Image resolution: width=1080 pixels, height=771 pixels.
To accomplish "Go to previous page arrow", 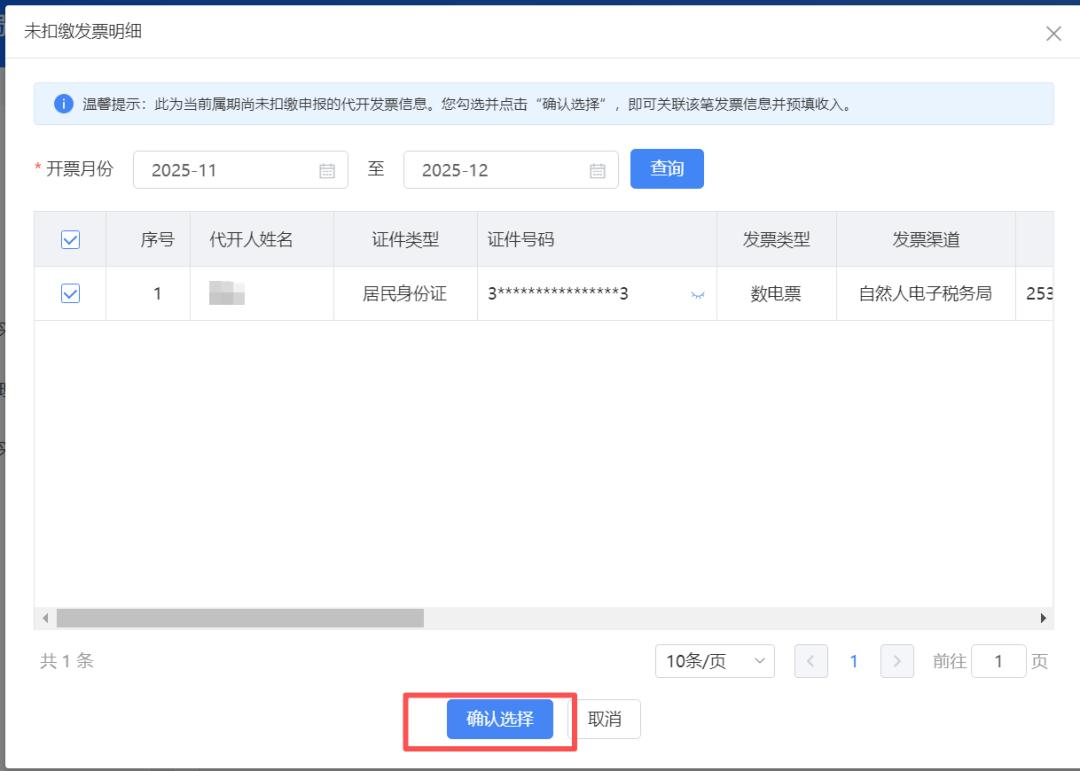I will pos(811,661).
